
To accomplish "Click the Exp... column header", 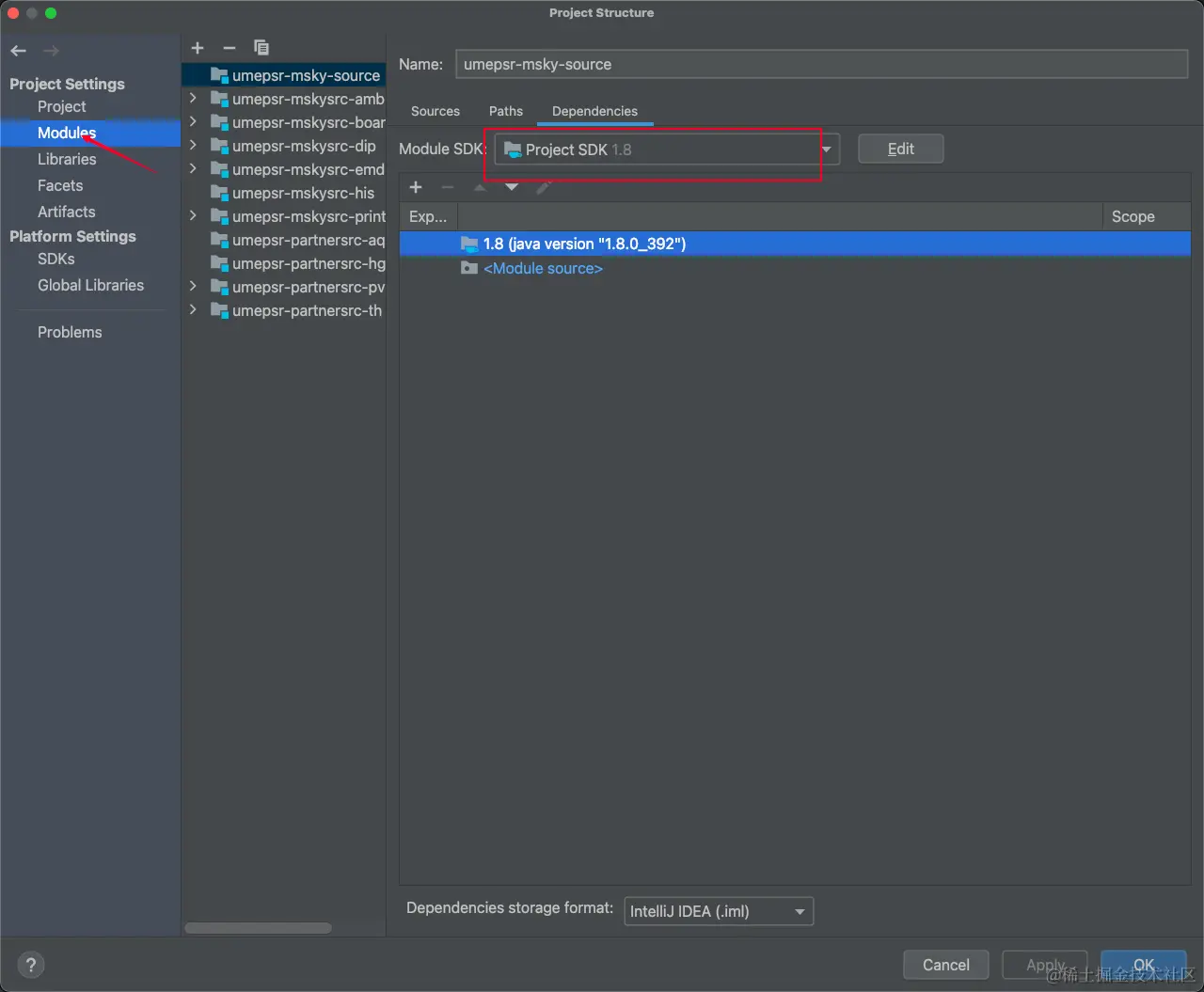I will click(x=429, y=216).
